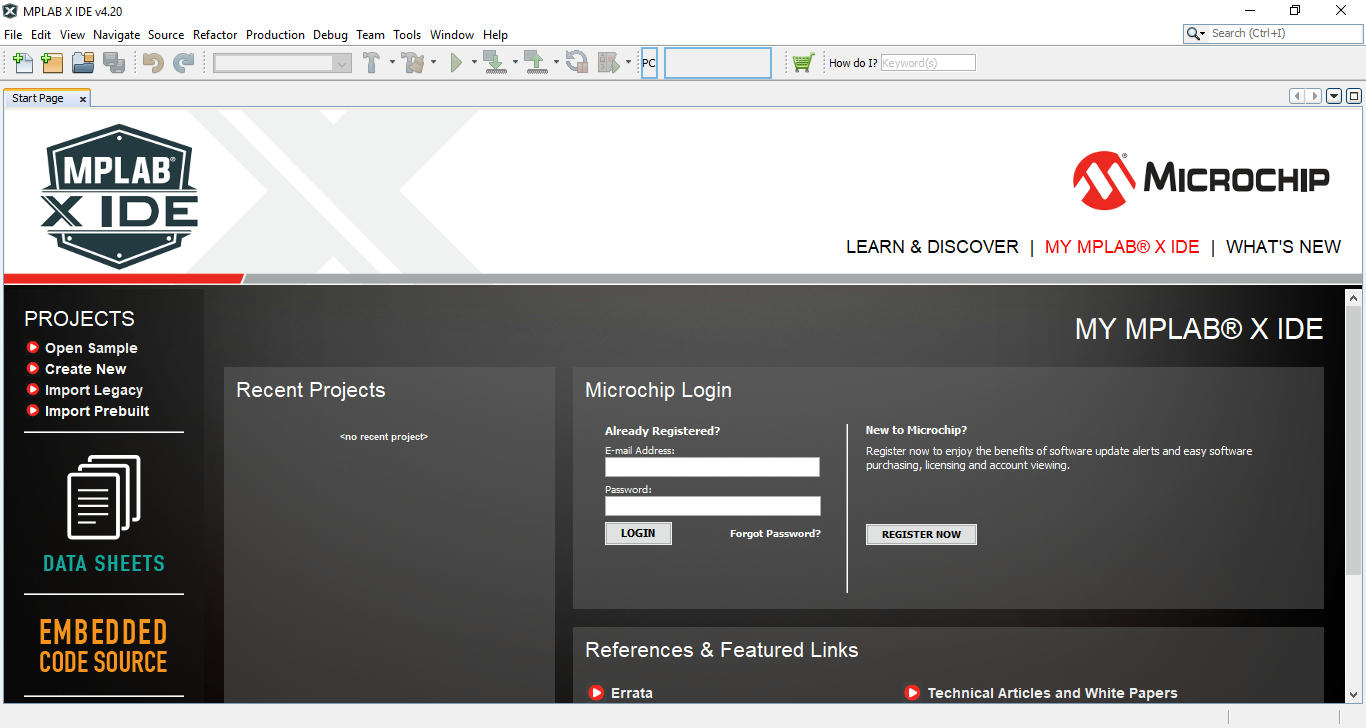Open the Window menu

coord(452,35)
